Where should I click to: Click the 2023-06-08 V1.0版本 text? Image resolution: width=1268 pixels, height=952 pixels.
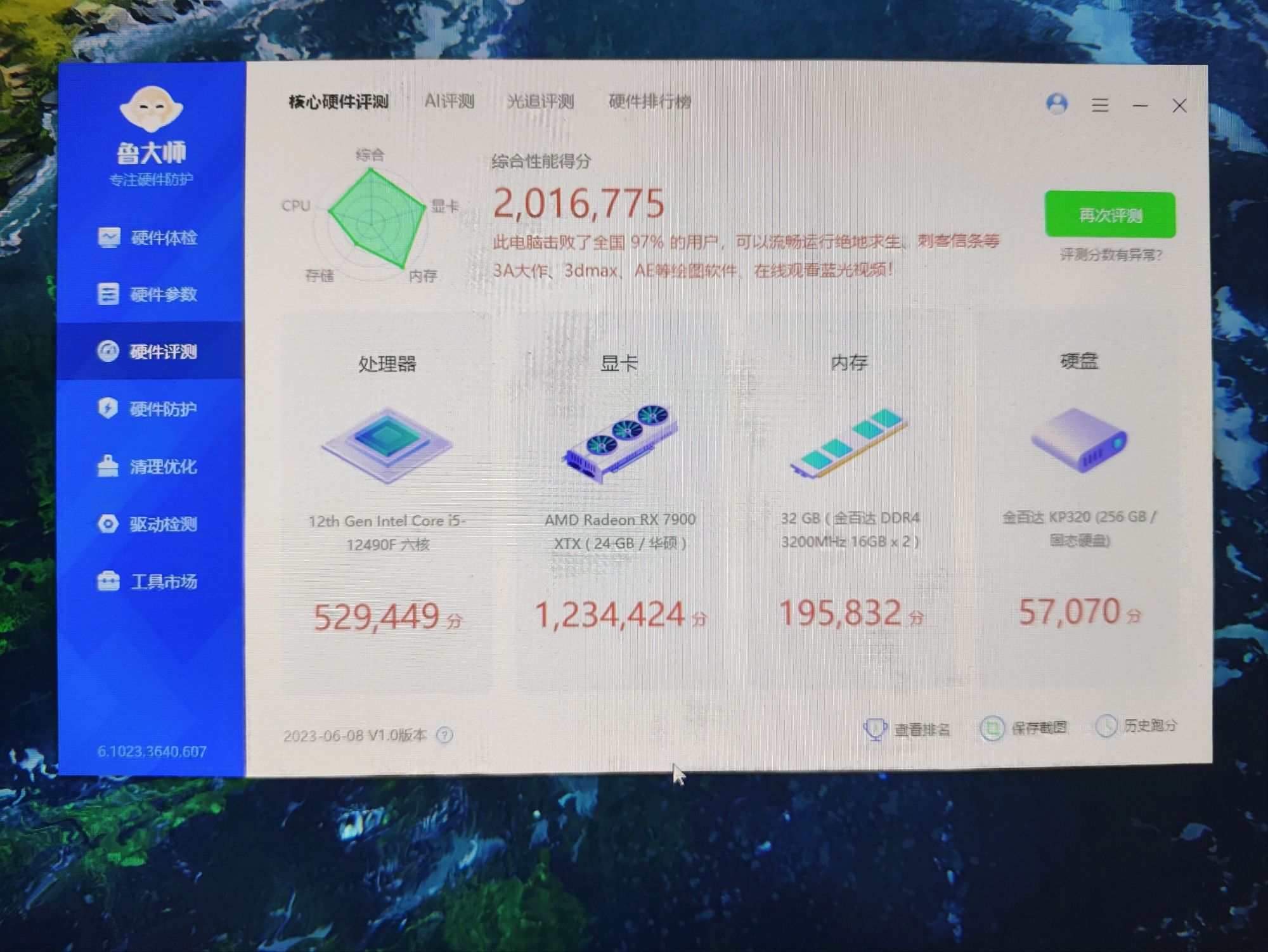coord(354,735)
